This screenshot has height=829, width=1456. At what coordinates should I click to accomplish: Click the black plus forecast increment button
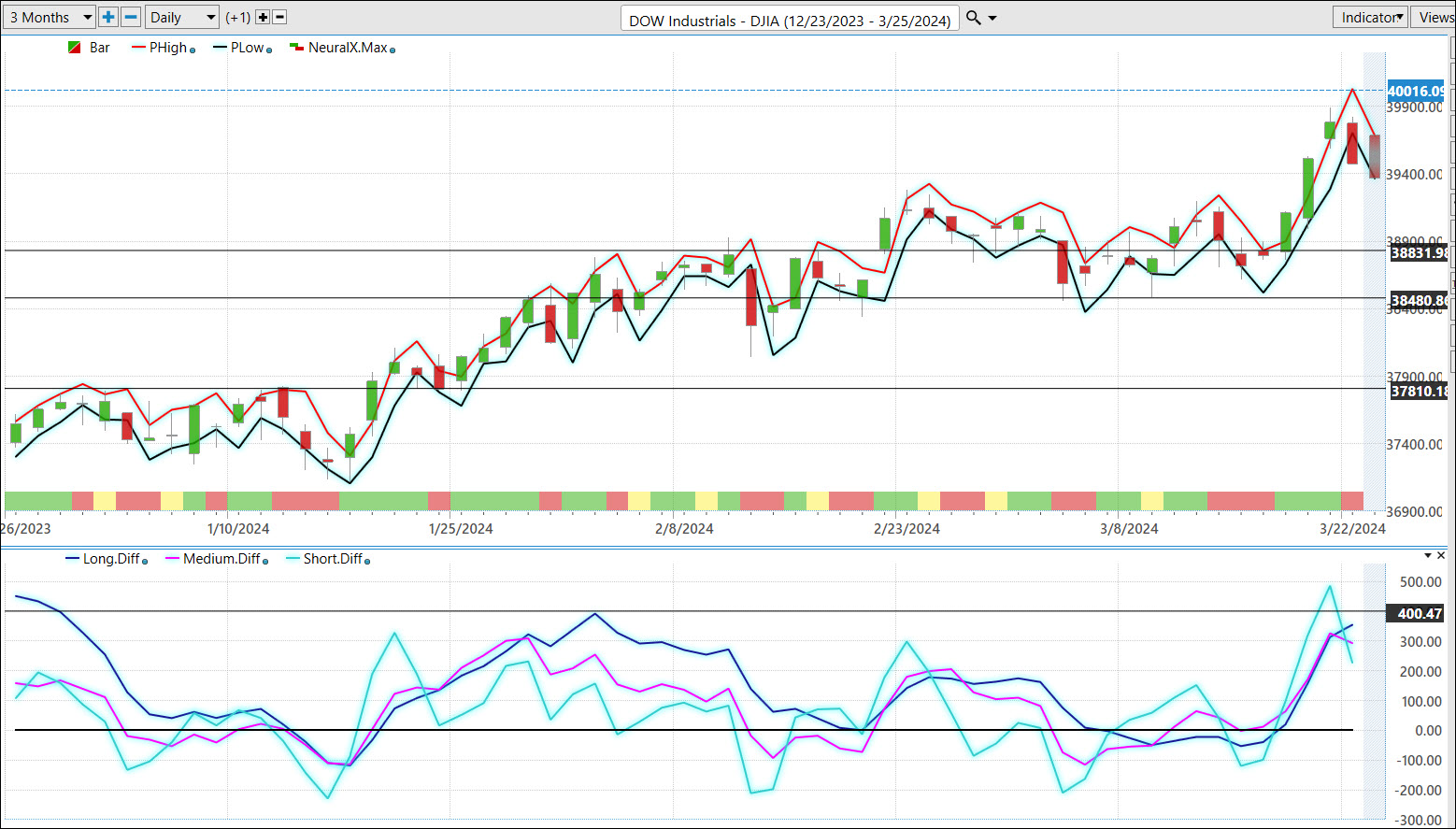click(263, 18)
